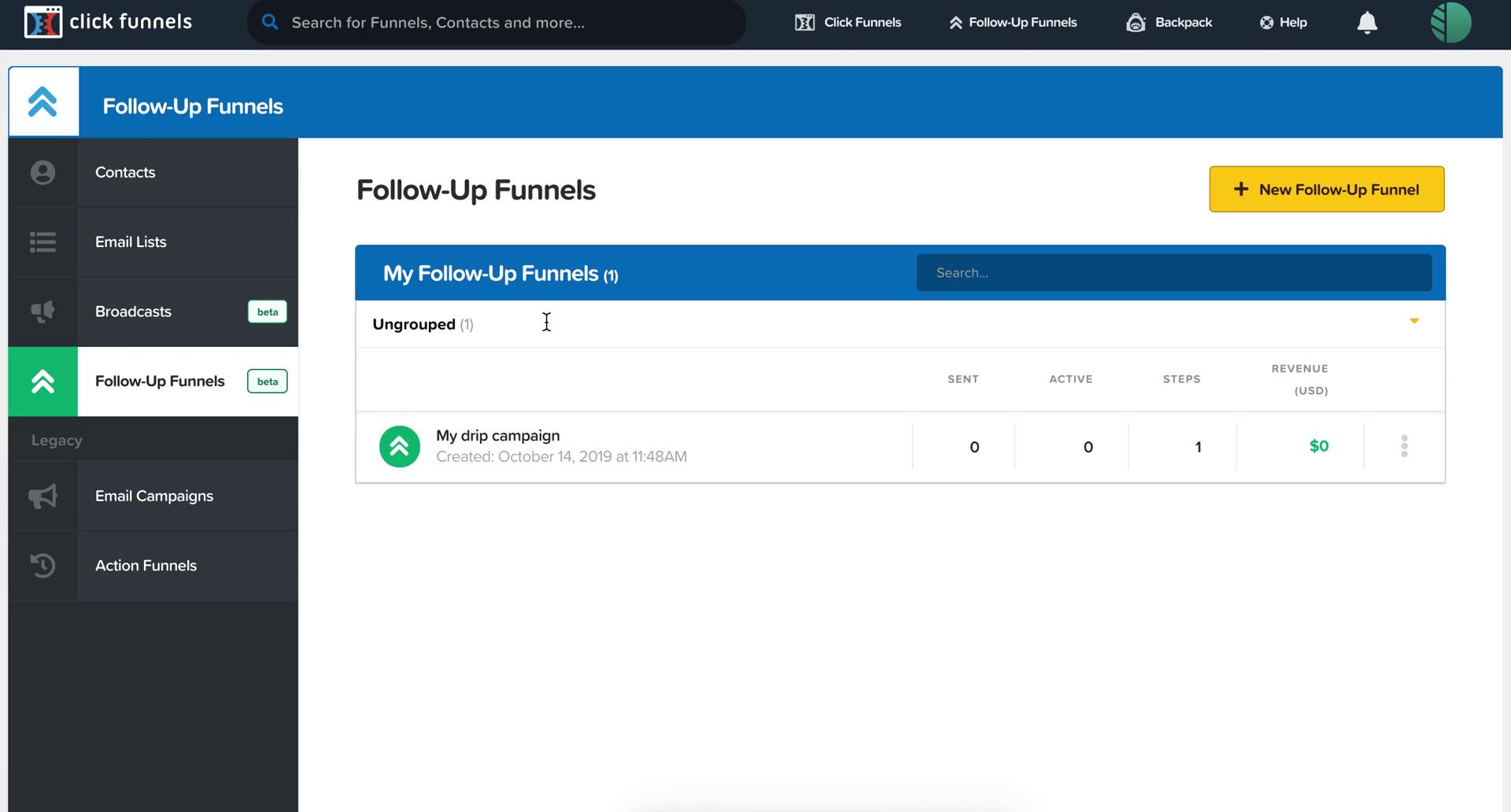Image resolution: width=1511 pixels, height=812 pixels.
Task: Go to Contacts in sidebar
Action: pos(153,172)
